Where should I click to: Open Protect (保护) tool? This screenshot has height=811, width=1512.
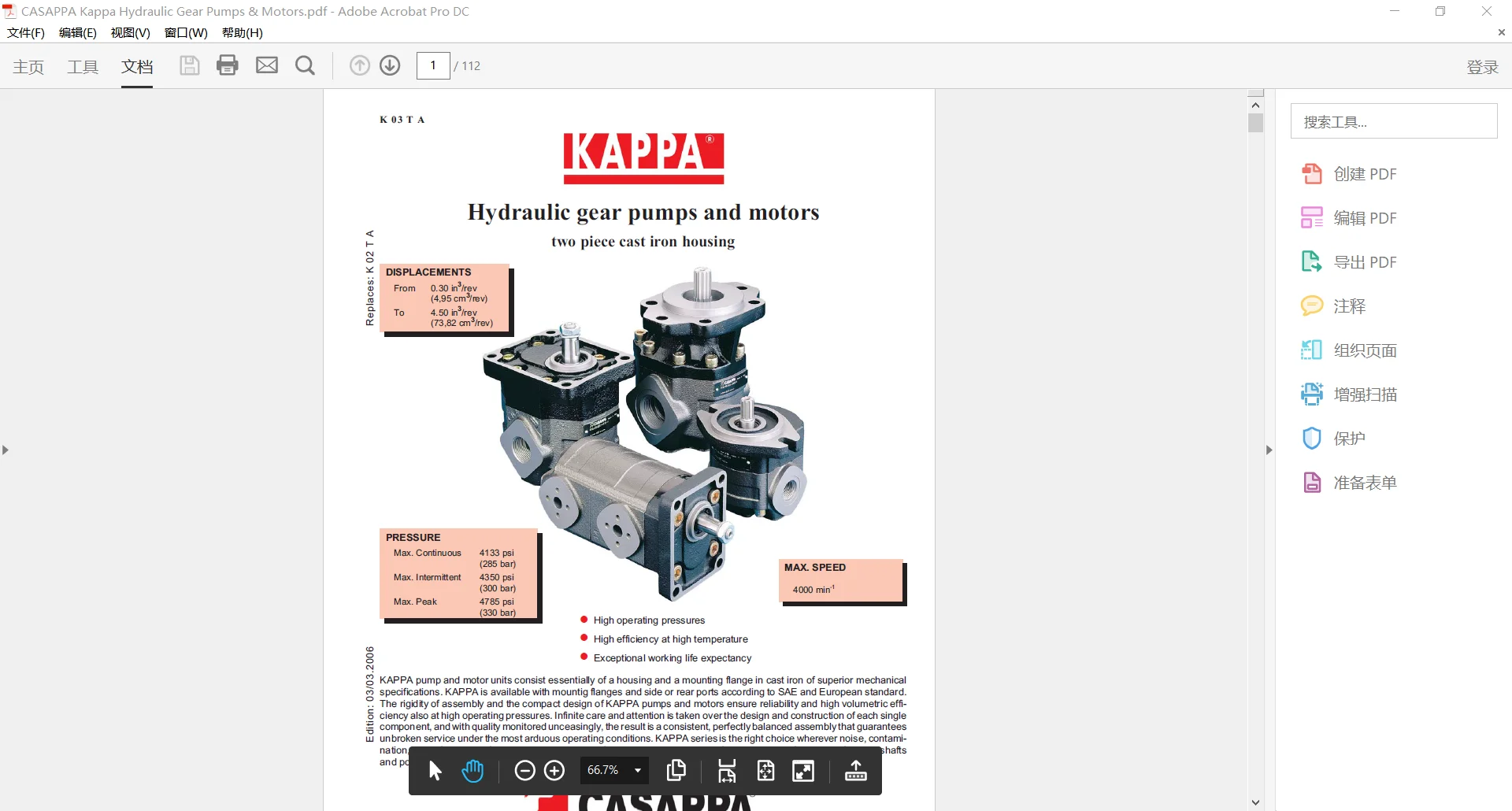coord(1333,439)
